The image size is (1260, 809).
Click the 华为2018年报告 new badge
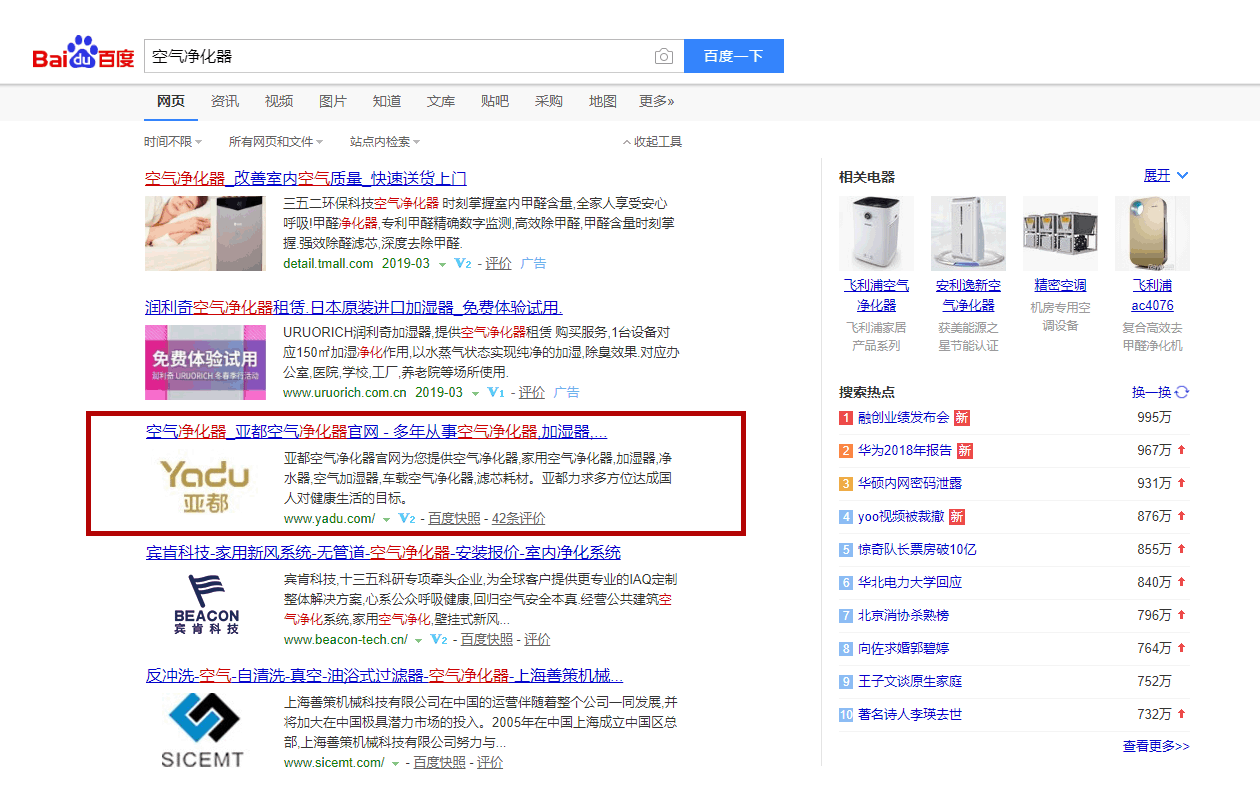pyautogui.click(x=965, y=451)
